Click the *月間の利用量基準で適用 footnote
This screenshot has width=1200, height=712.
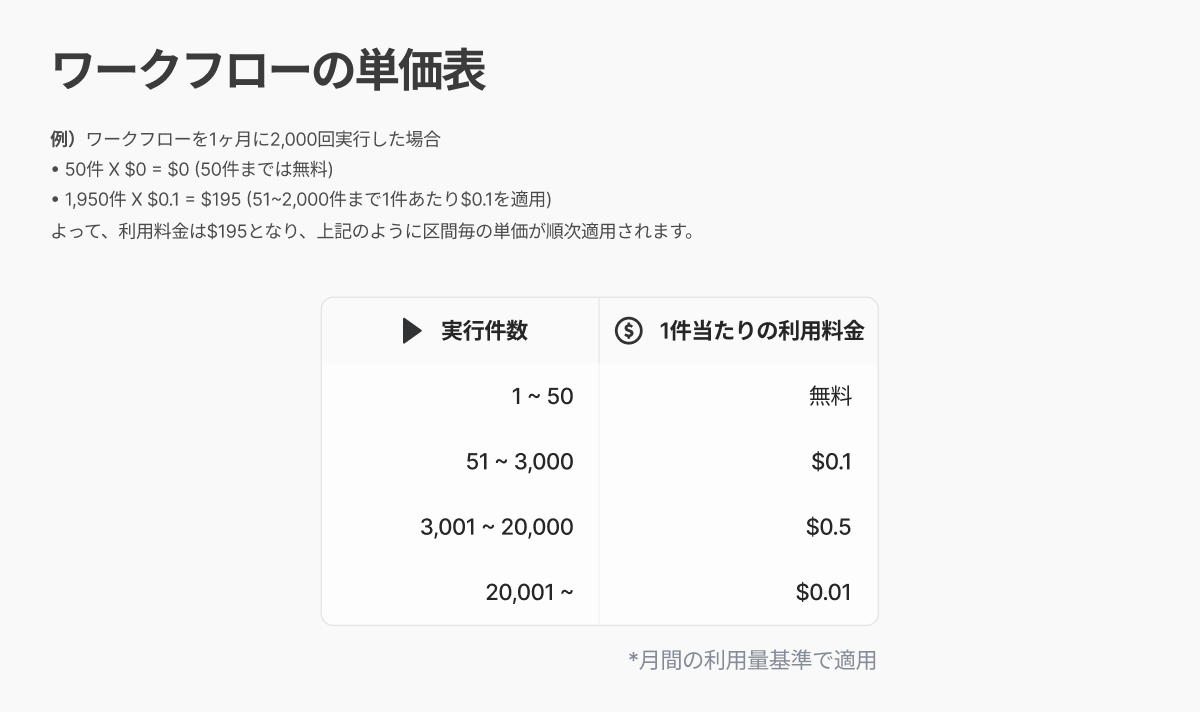point(752,660)
